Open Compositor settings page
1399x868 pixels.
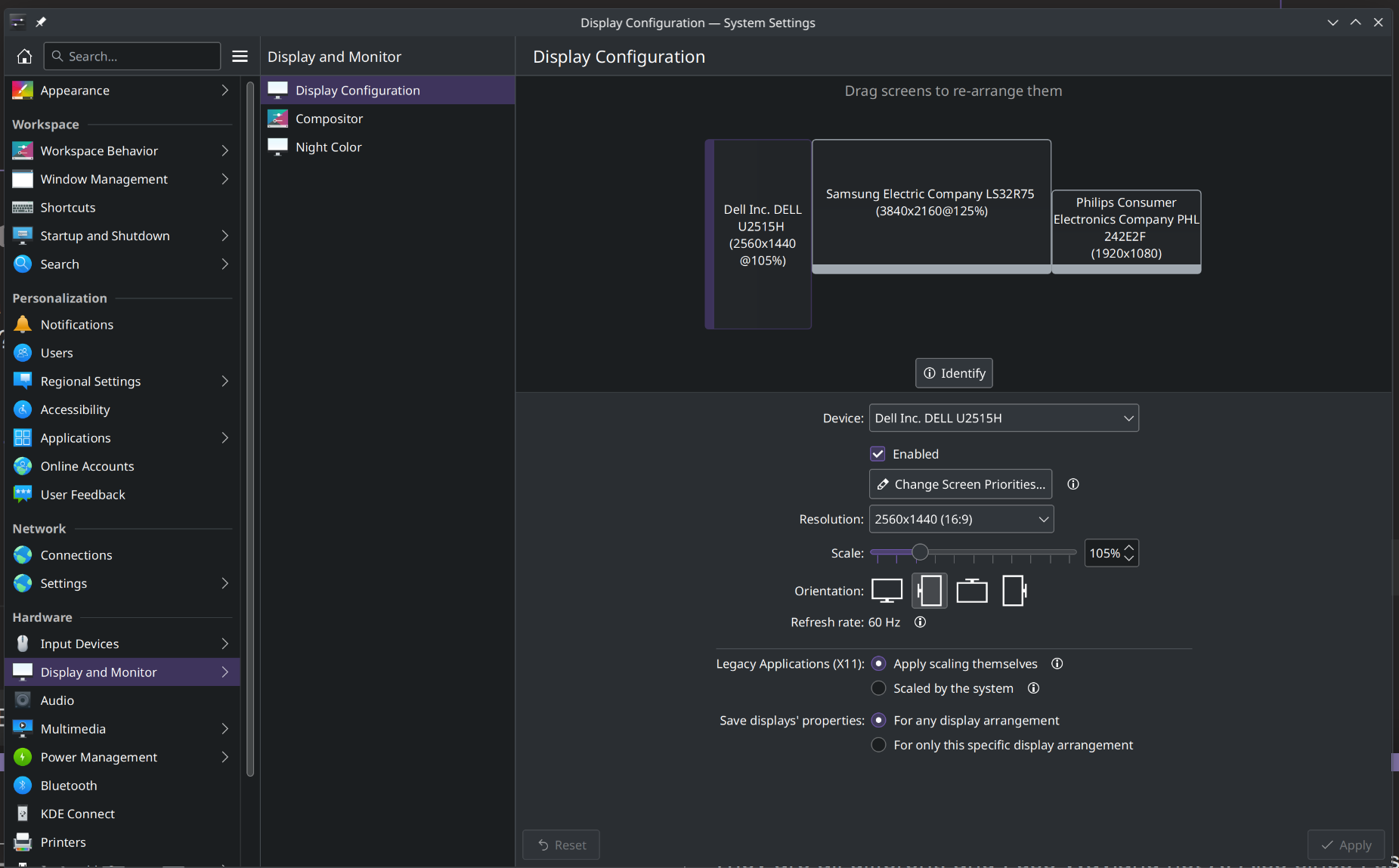click(x=388, y=119)
